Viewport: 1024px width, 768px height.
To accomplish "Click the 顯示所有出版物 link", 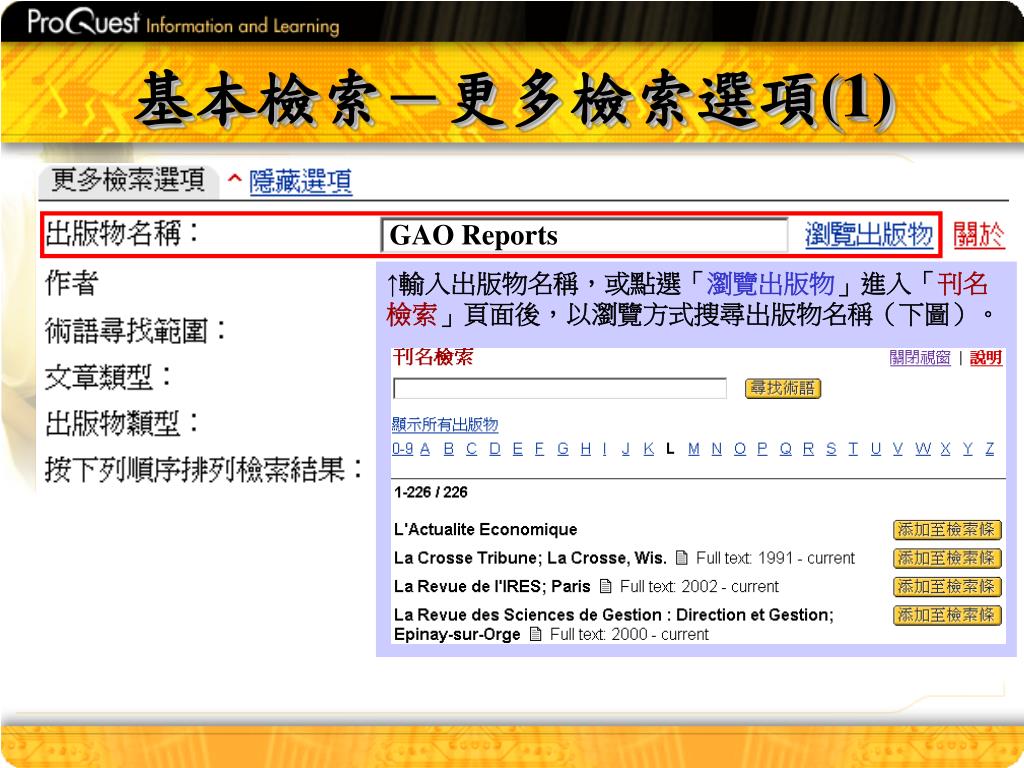I will tap(445, 424).
